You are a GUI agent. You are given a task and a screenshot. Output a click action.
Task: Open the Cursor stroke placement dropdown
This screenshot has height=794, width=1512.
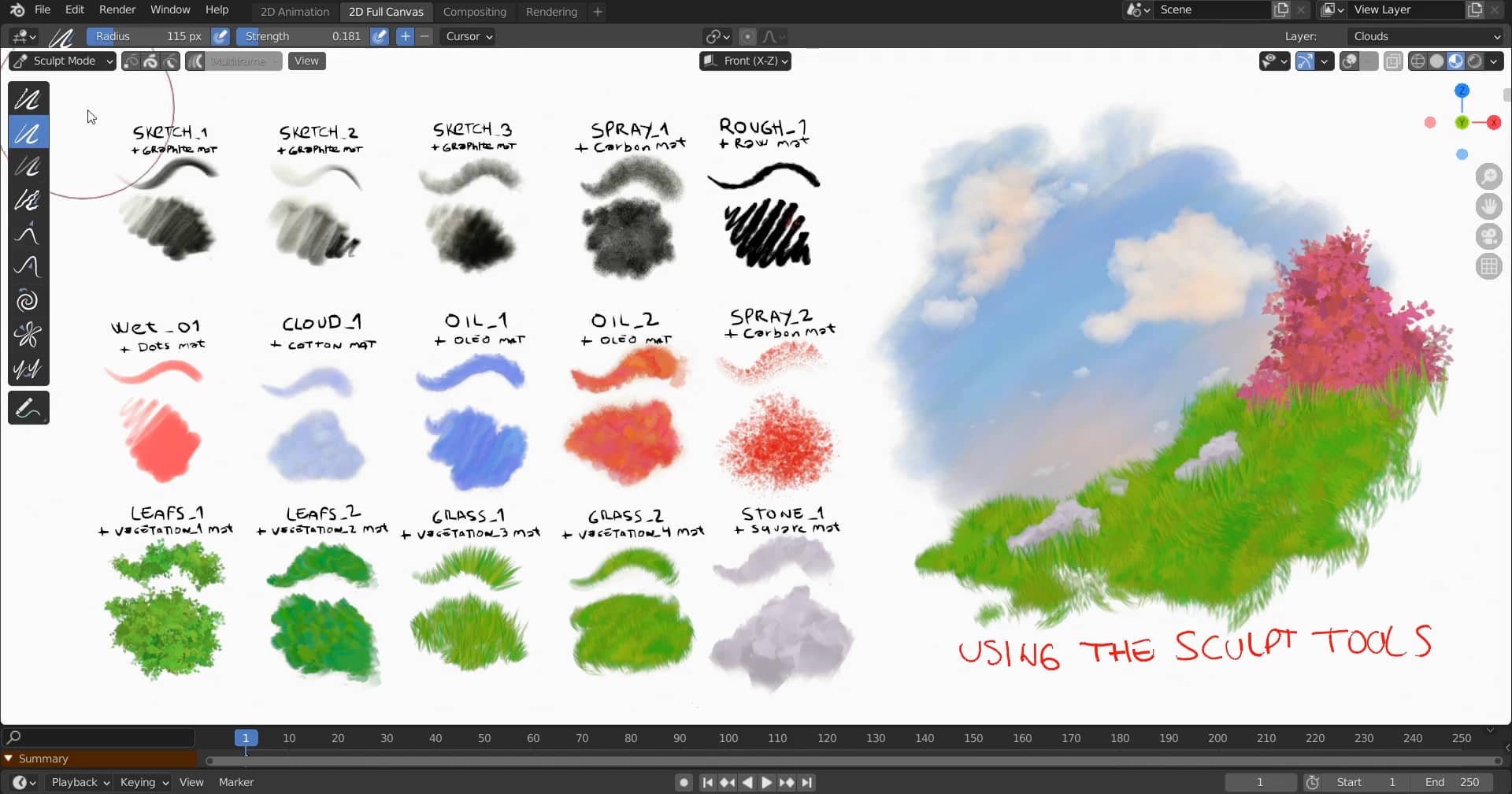[x=468, y=36]
